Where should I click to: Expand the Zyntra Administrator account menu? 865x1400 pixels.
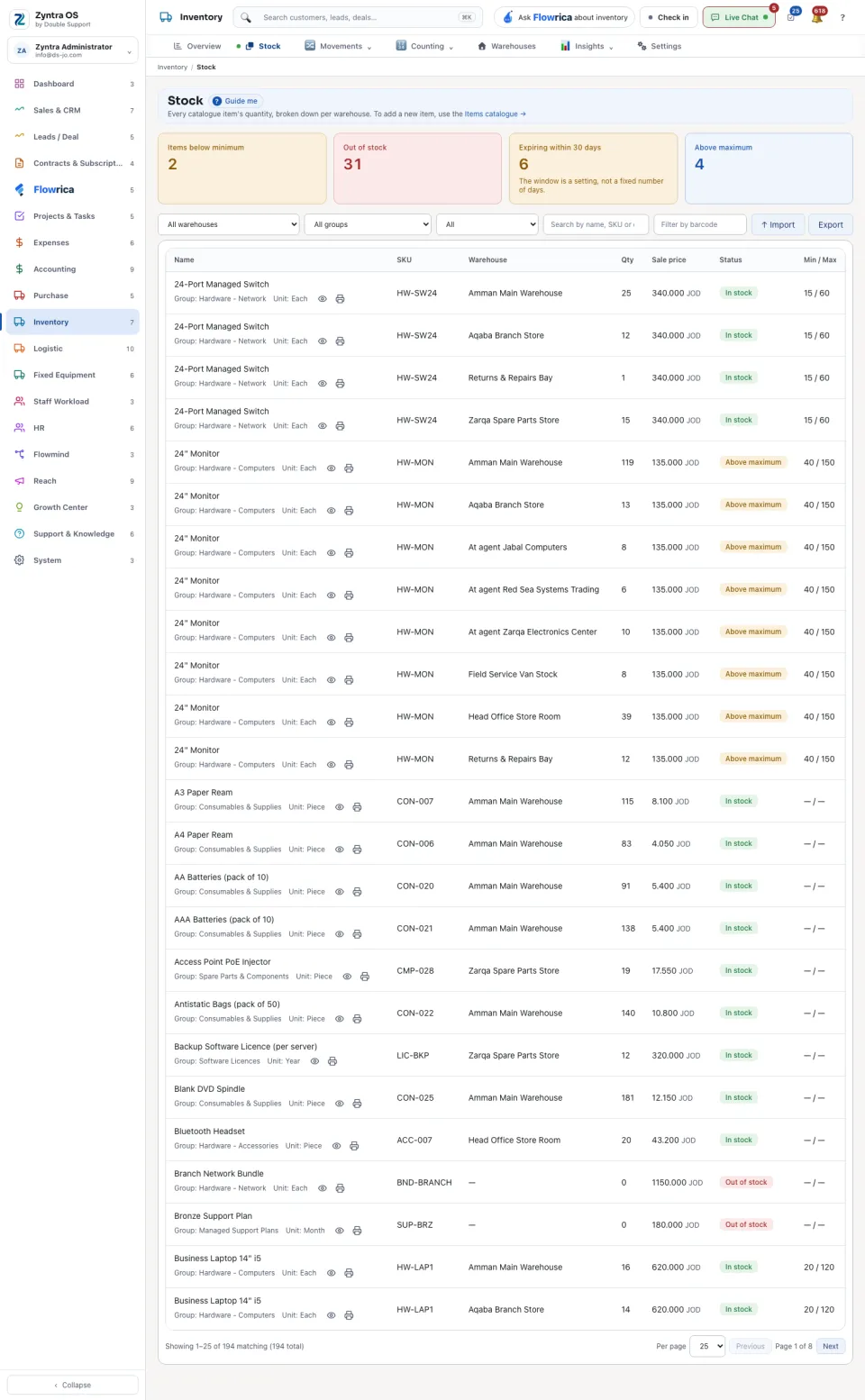click(x=73, y=50)
